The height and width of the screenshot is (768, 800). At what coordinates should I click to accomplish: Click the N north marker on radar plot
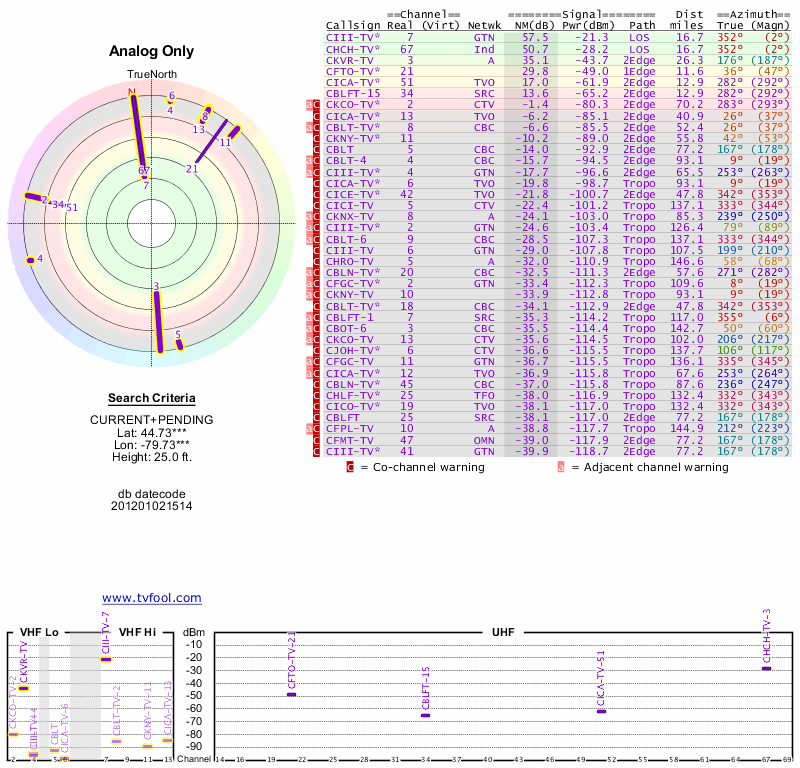tap(131, 92)
